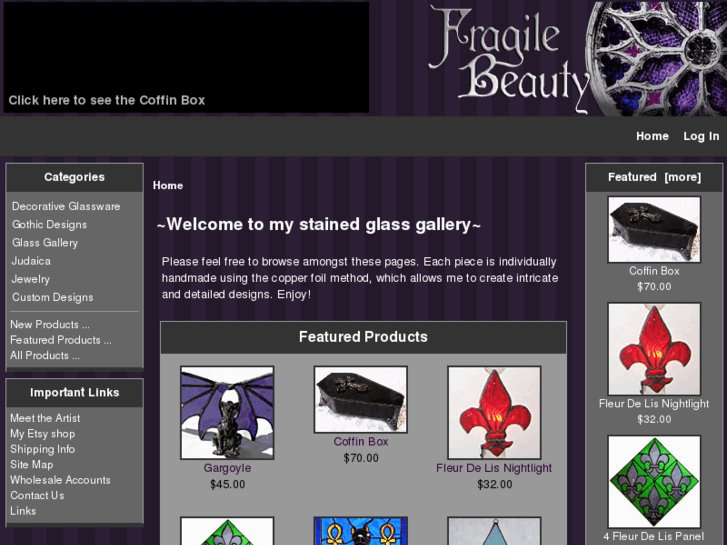Open the Gothic Designs category
This screenshot has width=727, height=545.
(49, 224)
